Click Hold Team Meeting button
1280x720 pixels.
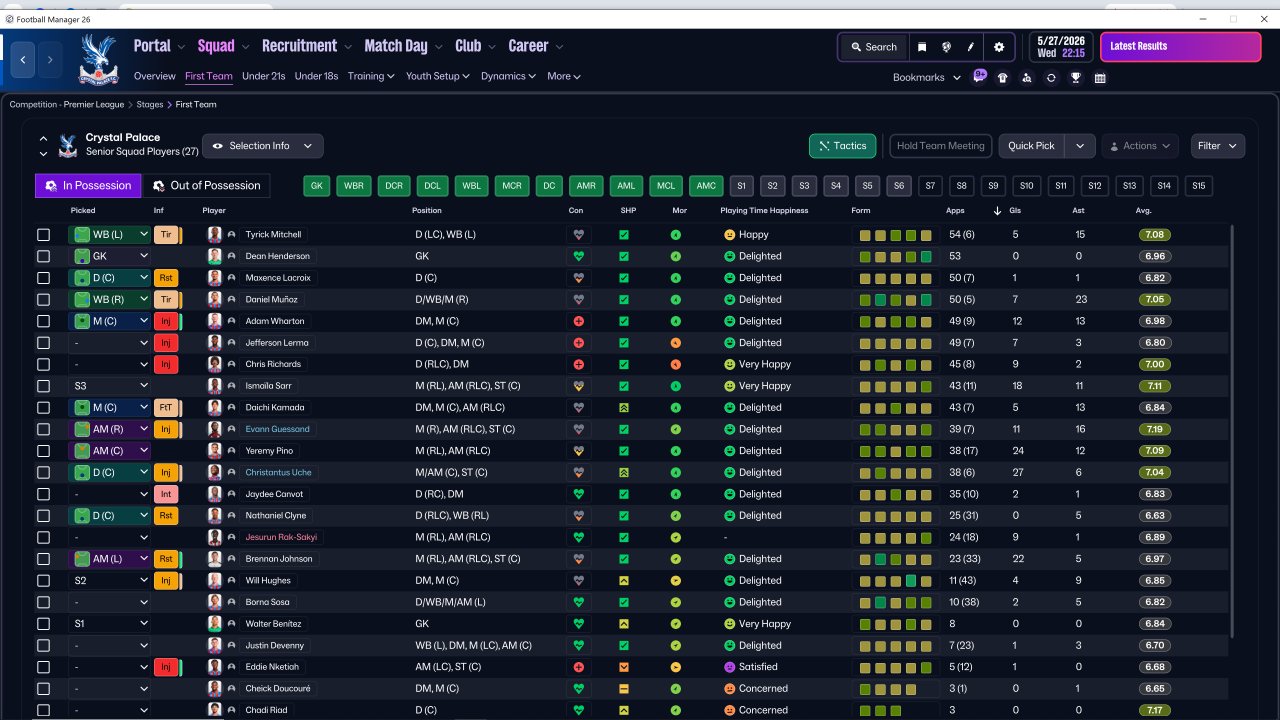[941, 146]
